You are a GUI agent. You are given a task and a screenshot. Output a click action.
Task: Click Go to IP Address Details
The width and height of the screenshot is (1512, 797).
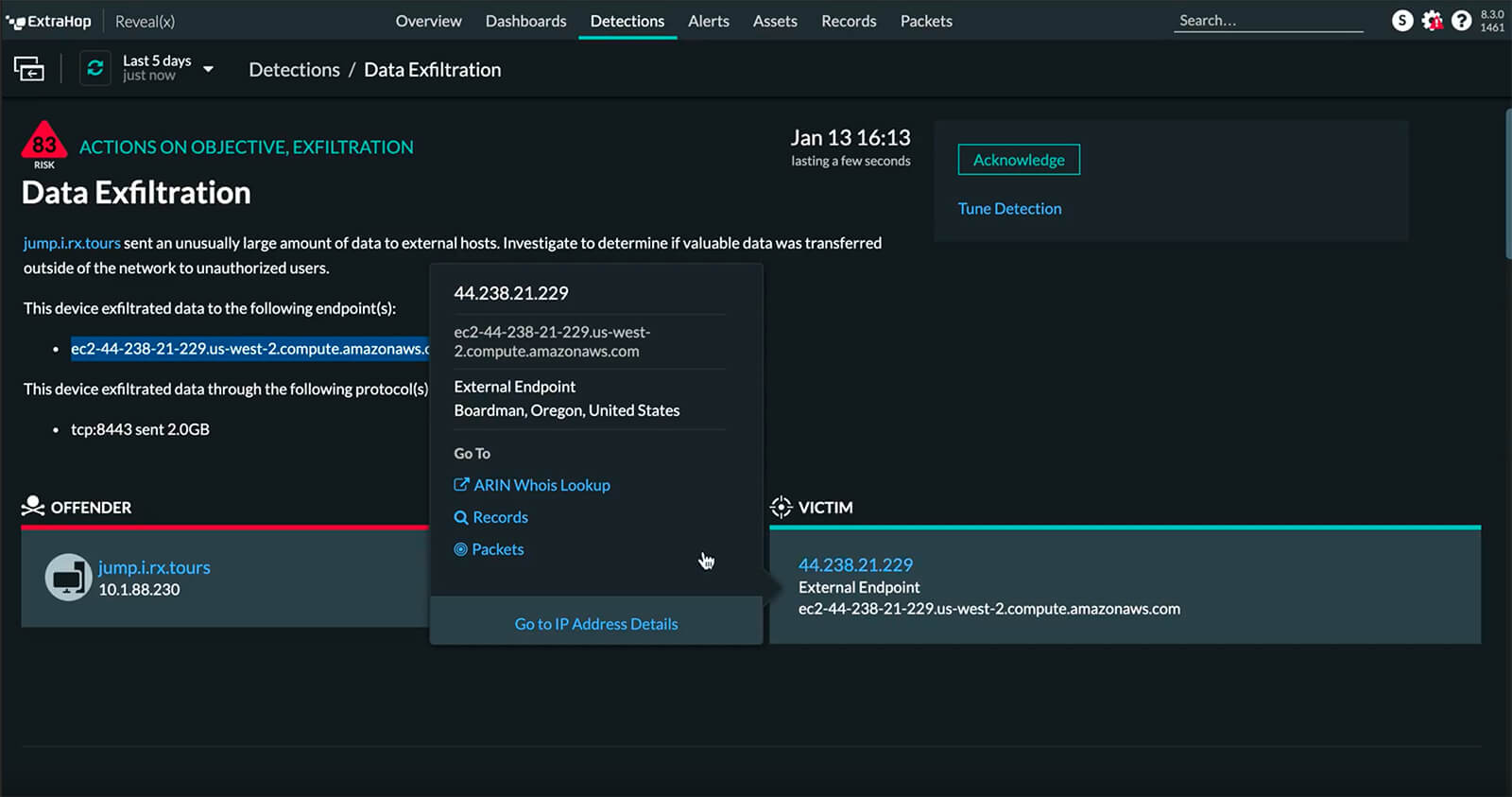click(x=596, y=624)
